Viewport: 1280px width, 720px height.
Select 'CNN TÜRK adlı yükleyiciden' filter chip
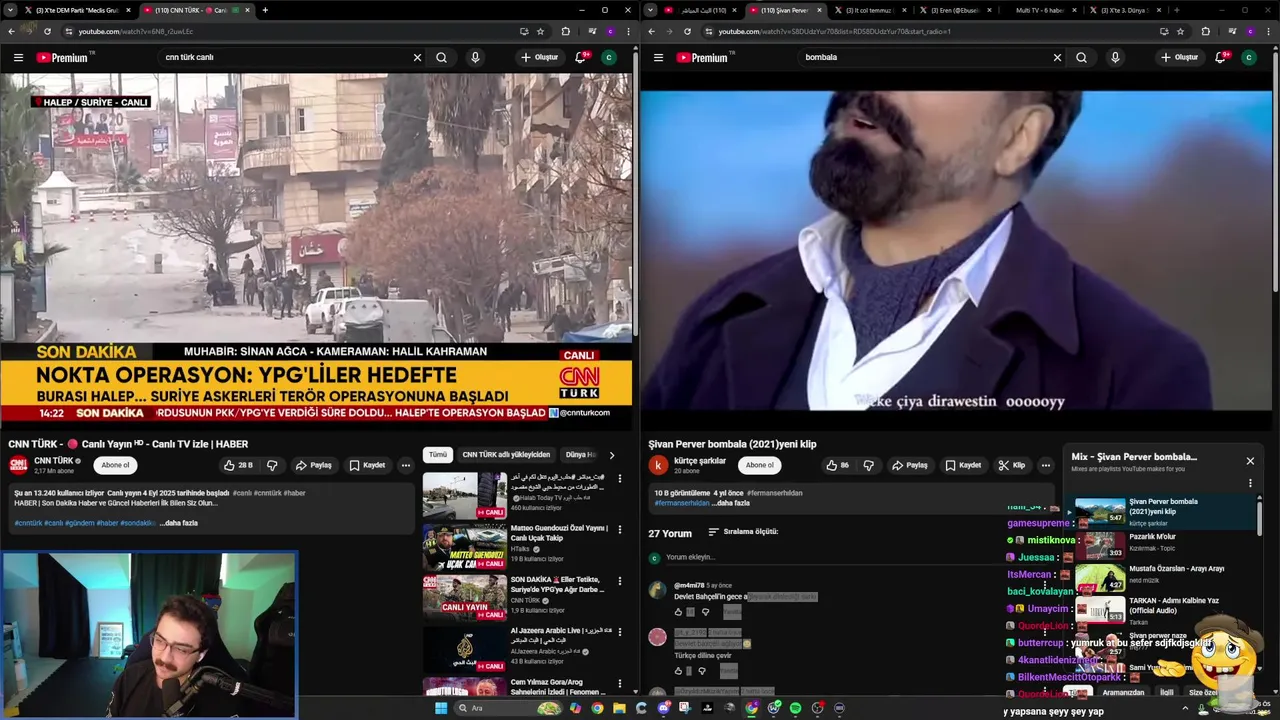506,455
